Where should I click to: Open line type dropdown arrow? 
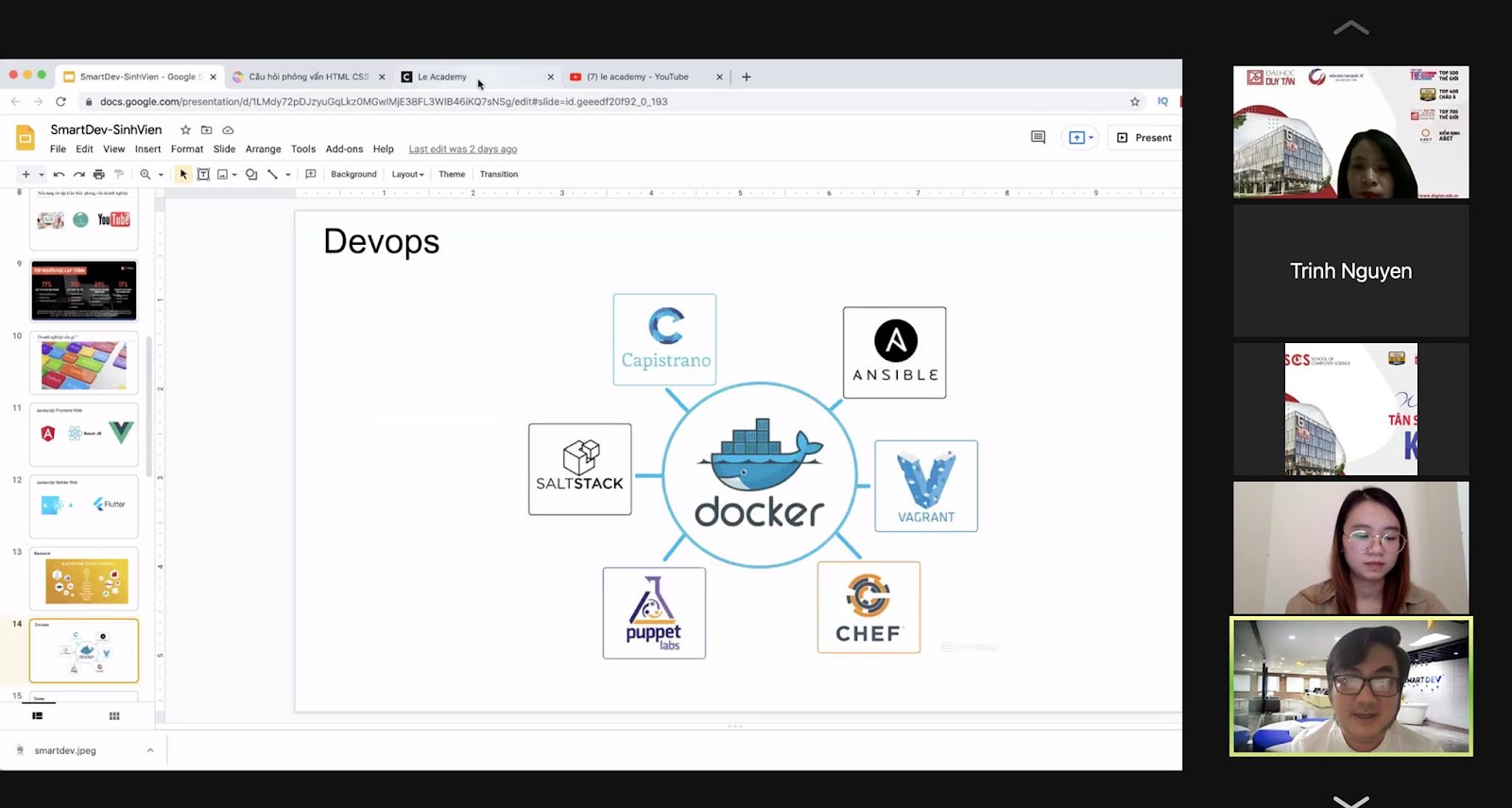[288, 175]
